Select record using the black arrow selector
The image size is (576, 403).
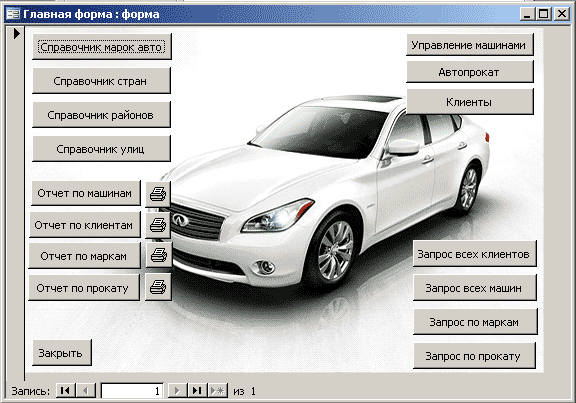(17, 33)
